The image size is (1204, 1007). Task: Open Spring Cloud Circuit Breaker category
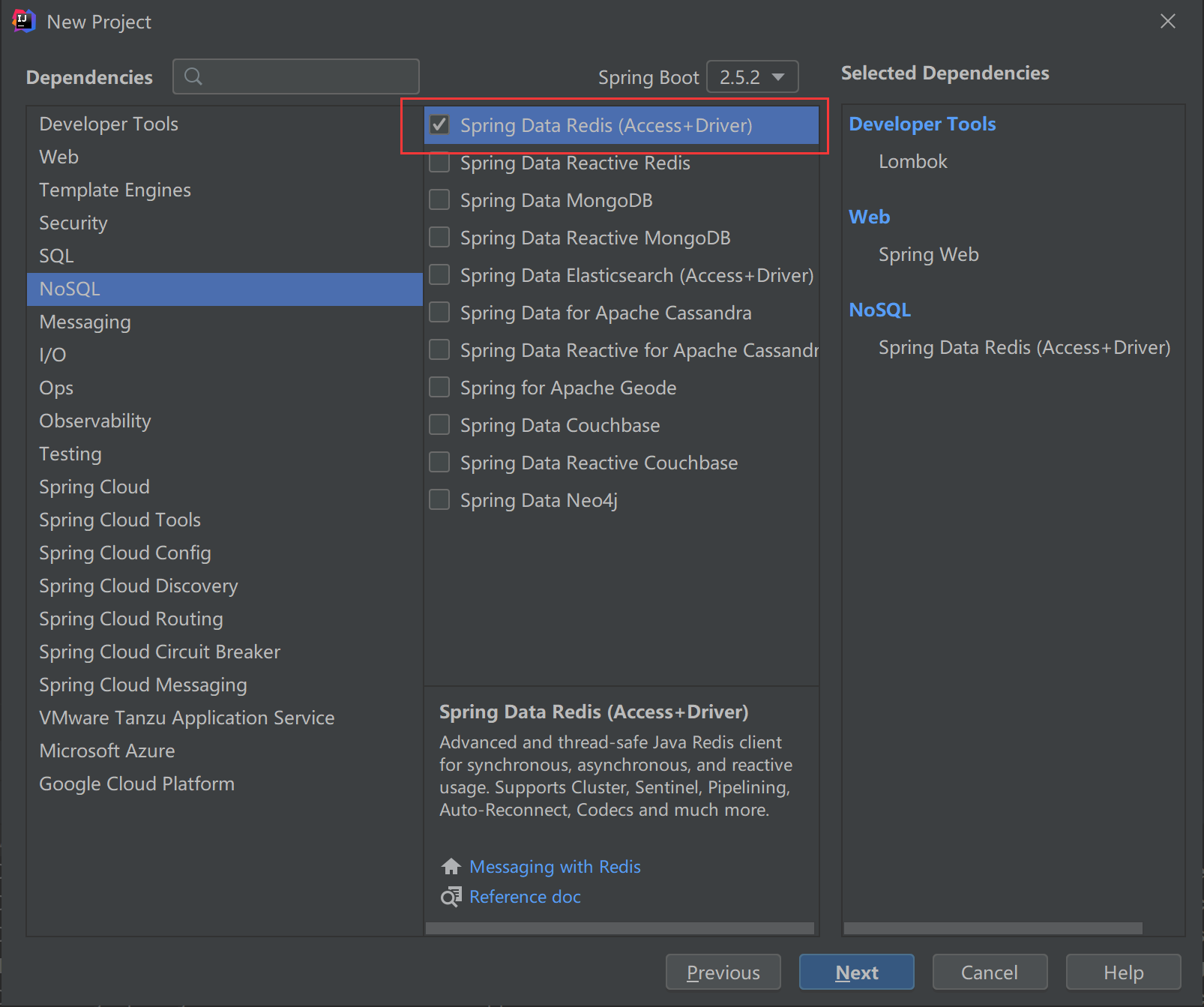click(x=225, y=652)
